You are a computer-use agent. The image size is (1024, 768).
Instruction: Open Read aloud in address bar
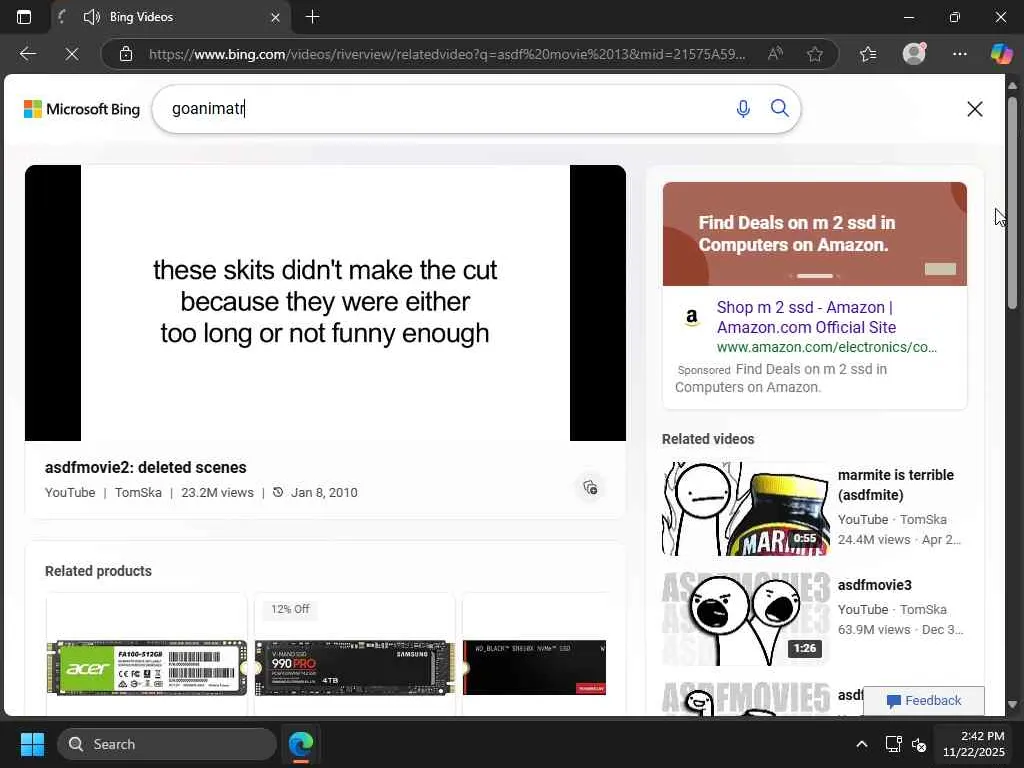click(775, 54)
